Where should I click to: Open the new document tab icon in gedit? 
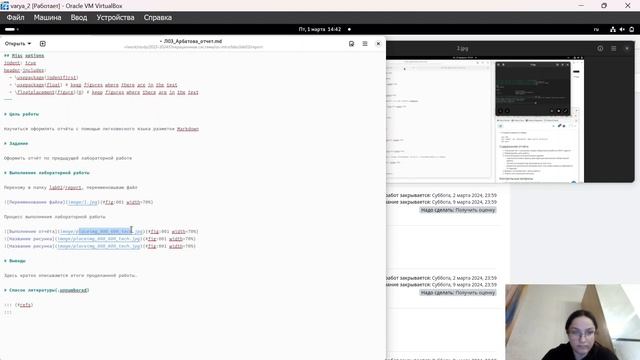42,44
